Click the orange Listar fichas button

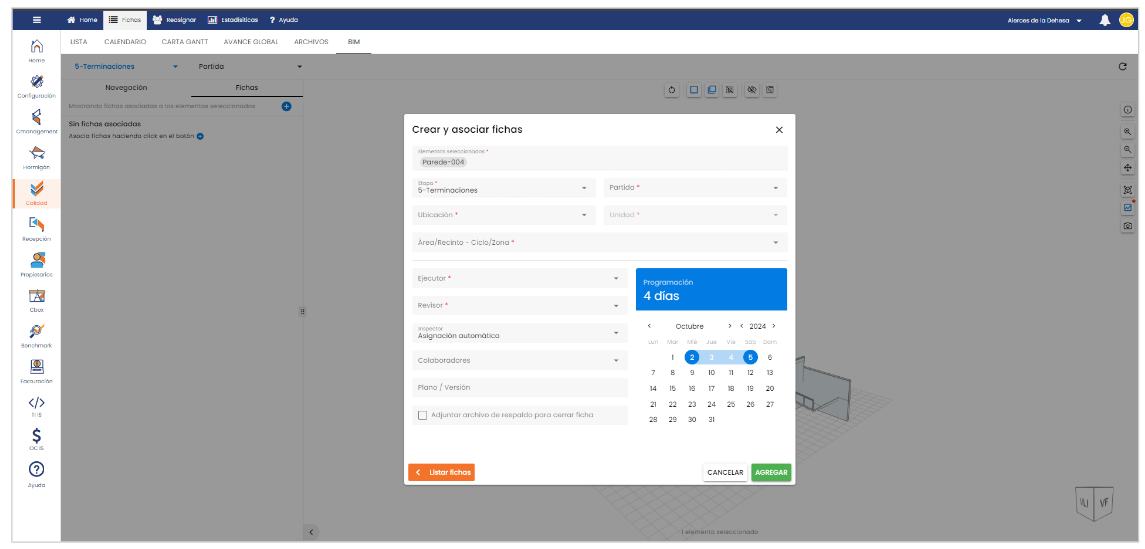(441, 472)
